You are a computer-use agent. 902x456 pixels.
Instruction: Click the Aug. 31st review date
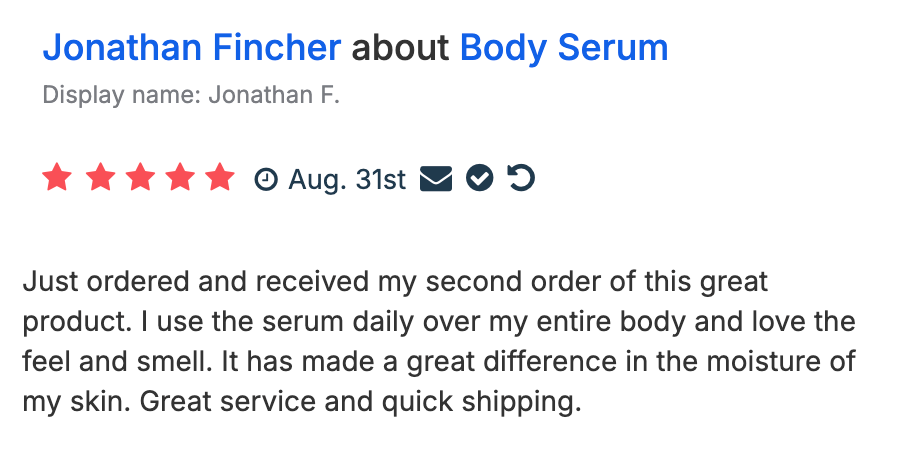click(x=347, y=180)
